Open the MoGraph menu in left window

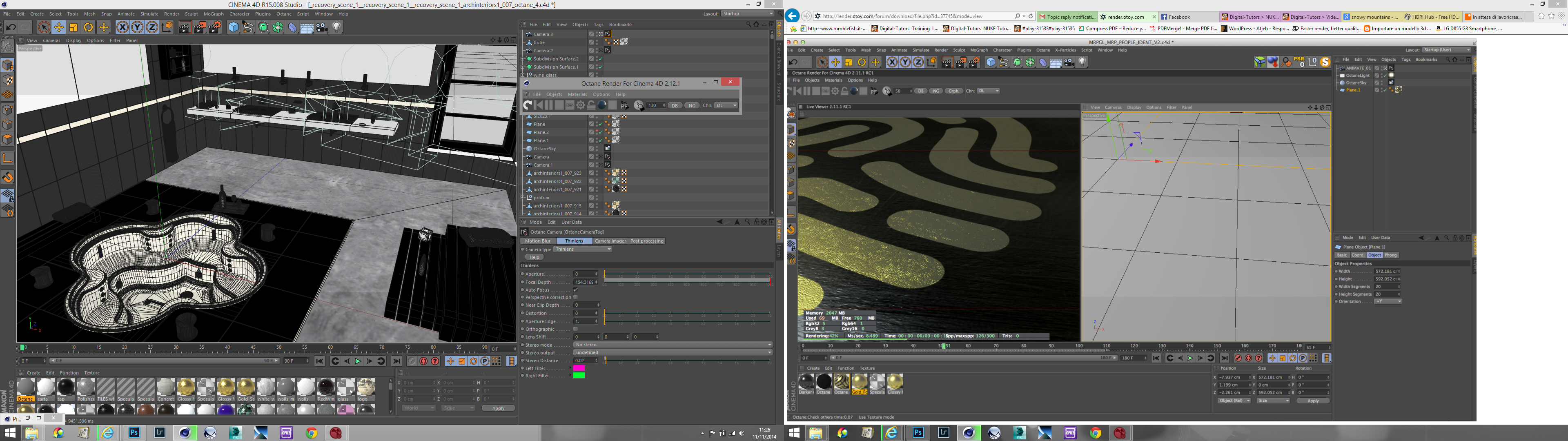tap(213, 14)
